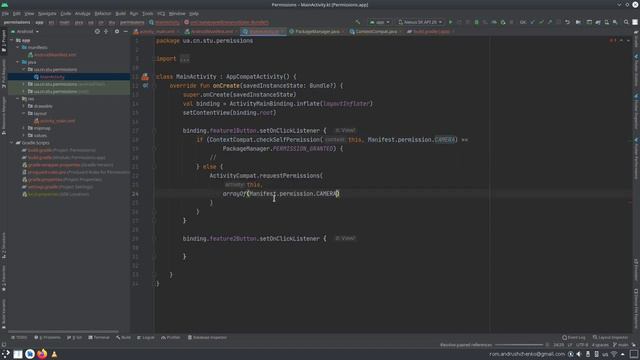Click horizontal scrollbar of Project panel

(63, 331)
